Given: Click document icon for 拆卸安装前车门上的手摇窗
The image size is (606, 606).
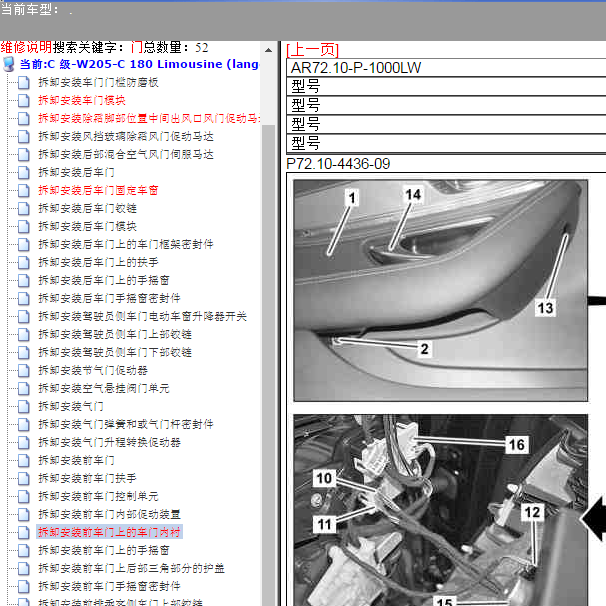Looking at the screenshot, I should (x=24, y=550).
